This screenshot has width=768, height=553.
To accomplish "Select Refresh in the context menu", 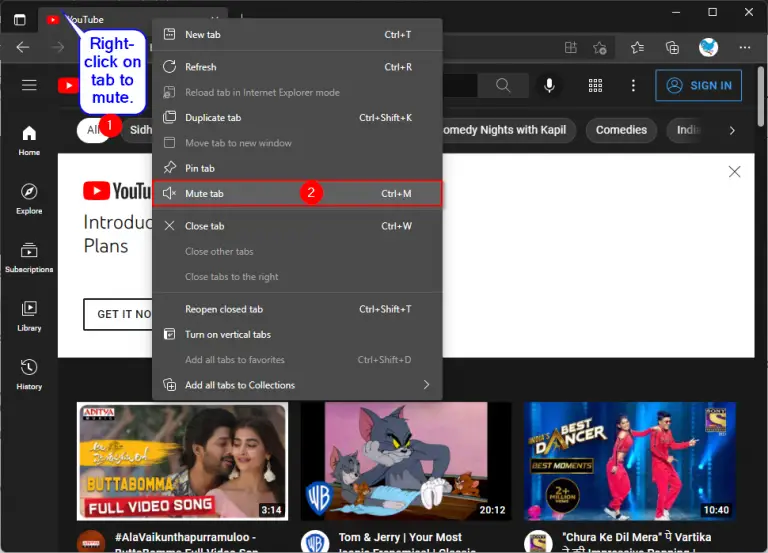I will (x=297, y=67).
